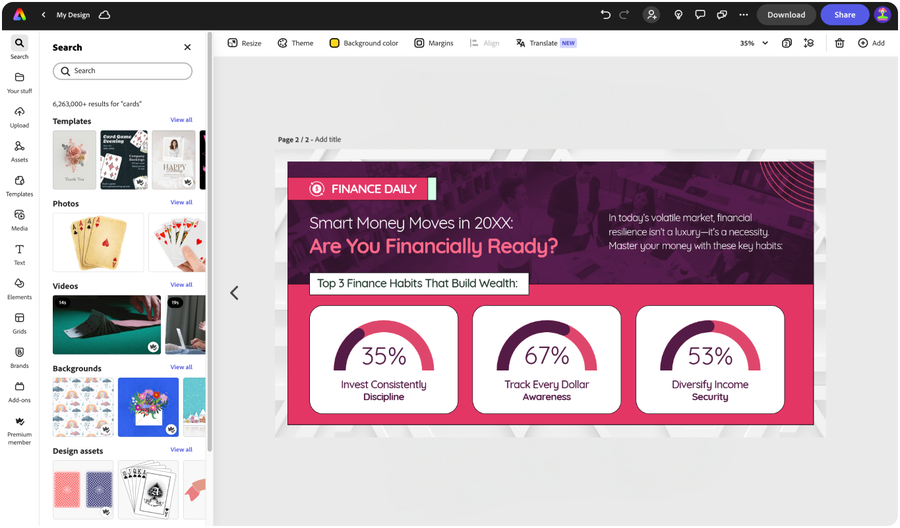Image resolution: width=900 pixels, height=528 pixels.
Task: Click into the Search input field
Action: pyautogui.click(x=122, y=71)
